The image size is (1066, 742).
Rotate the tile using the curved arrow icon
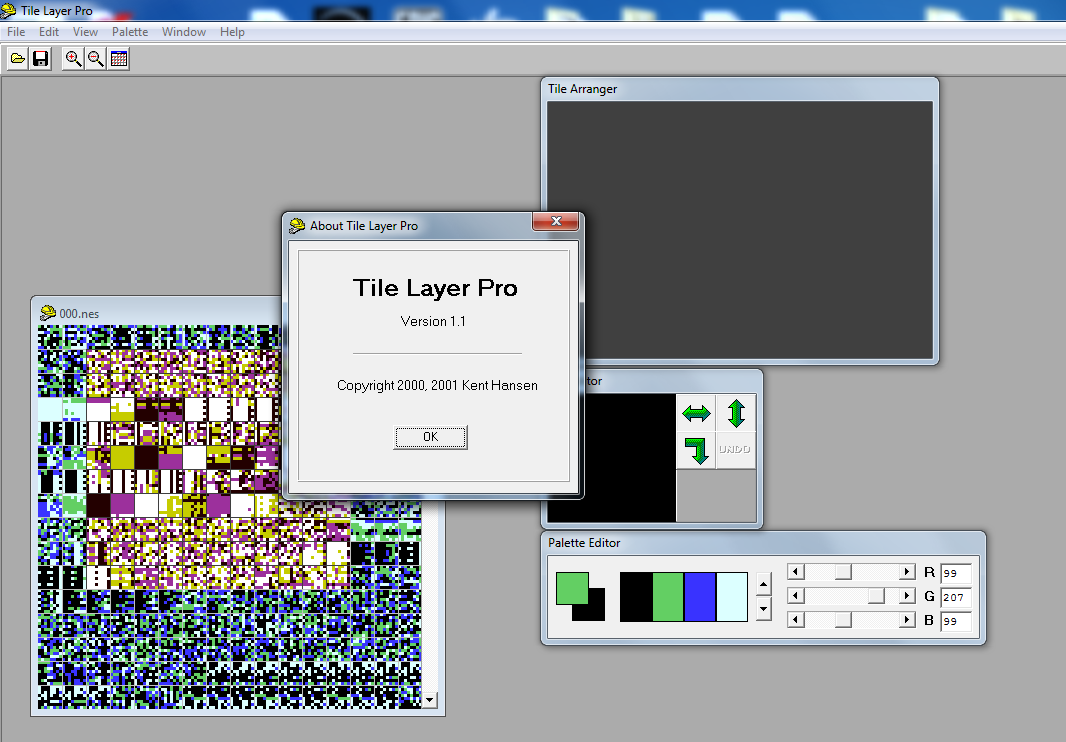click(x=696, y=450)
